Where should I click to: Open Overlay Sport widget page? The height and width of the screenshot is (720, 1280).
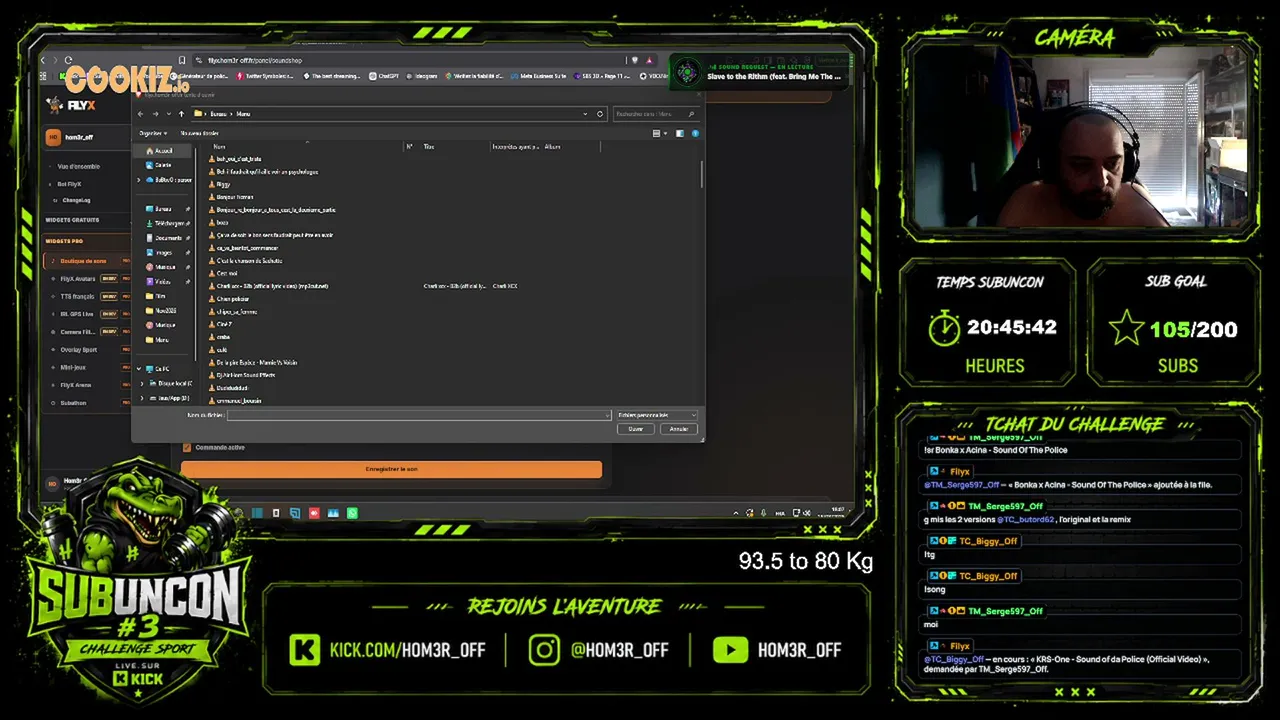click(x=79, y=350)
